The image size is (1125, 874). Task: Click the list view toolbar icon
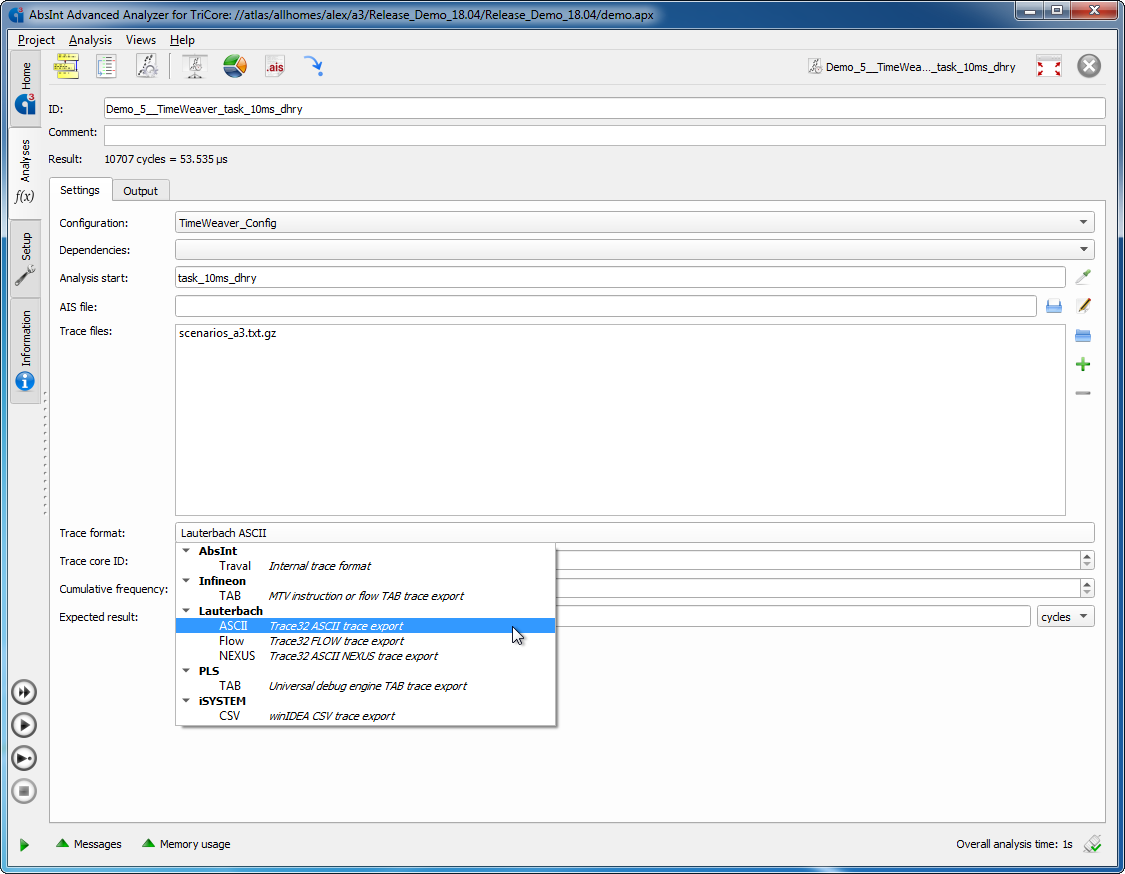point(106,66)
